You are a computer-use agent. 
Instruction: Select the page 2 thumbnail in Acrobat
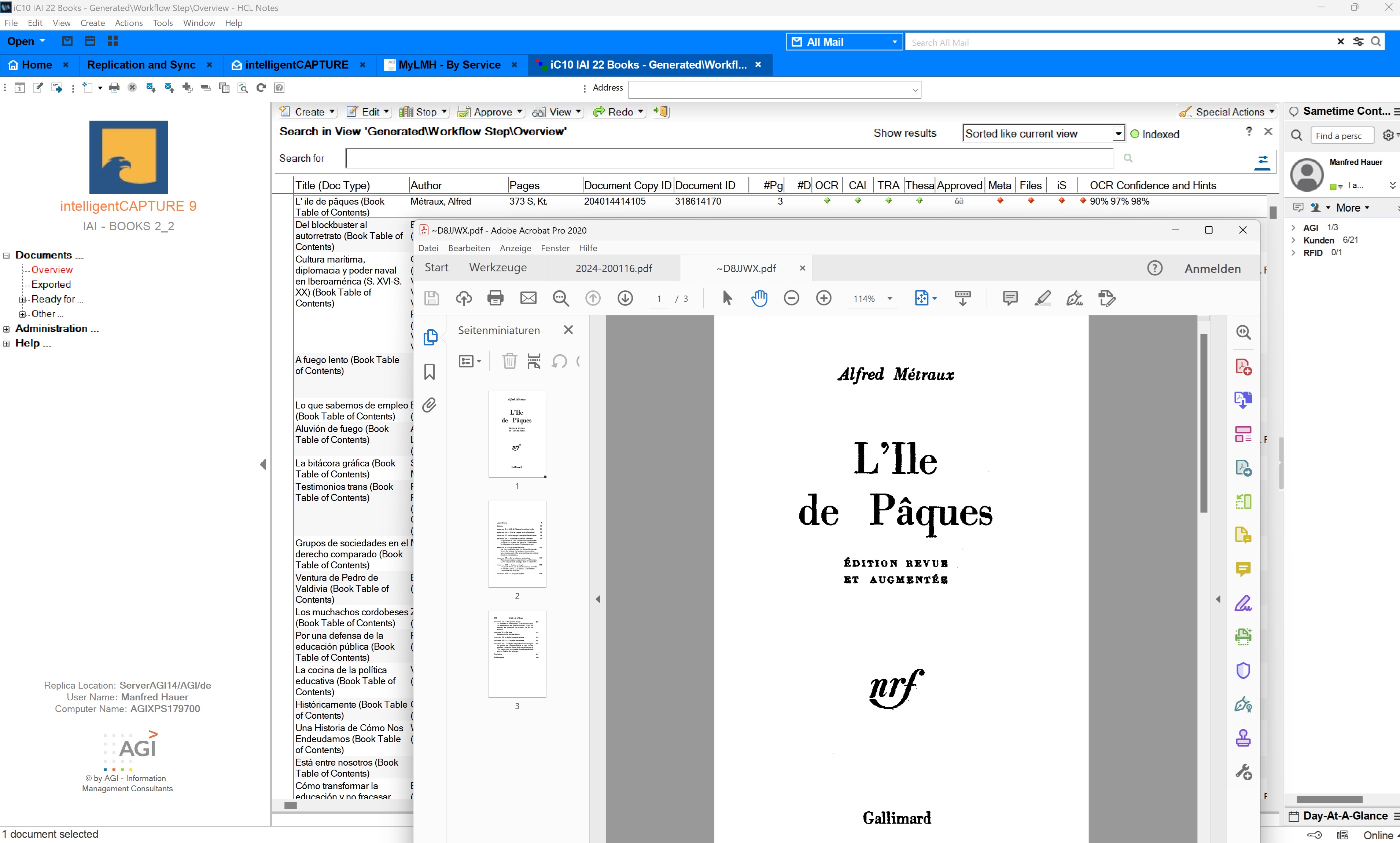(x=517, y=544)
